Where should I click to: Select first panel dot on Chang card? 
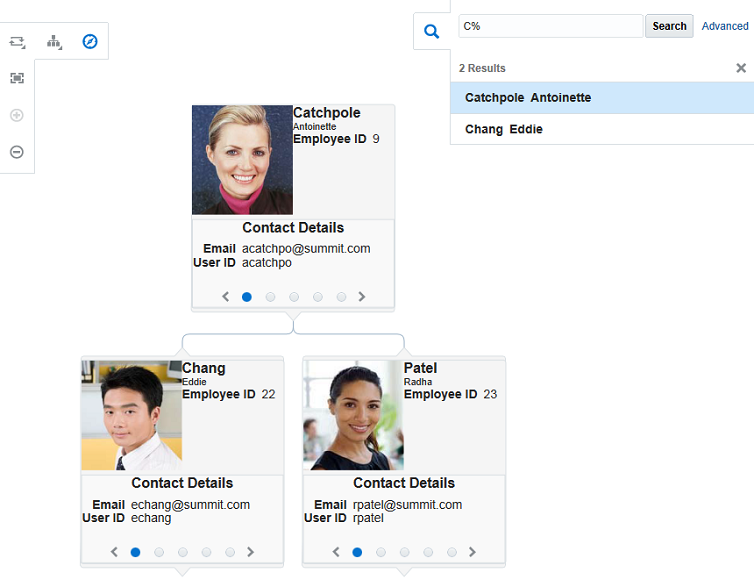point(136,552)
